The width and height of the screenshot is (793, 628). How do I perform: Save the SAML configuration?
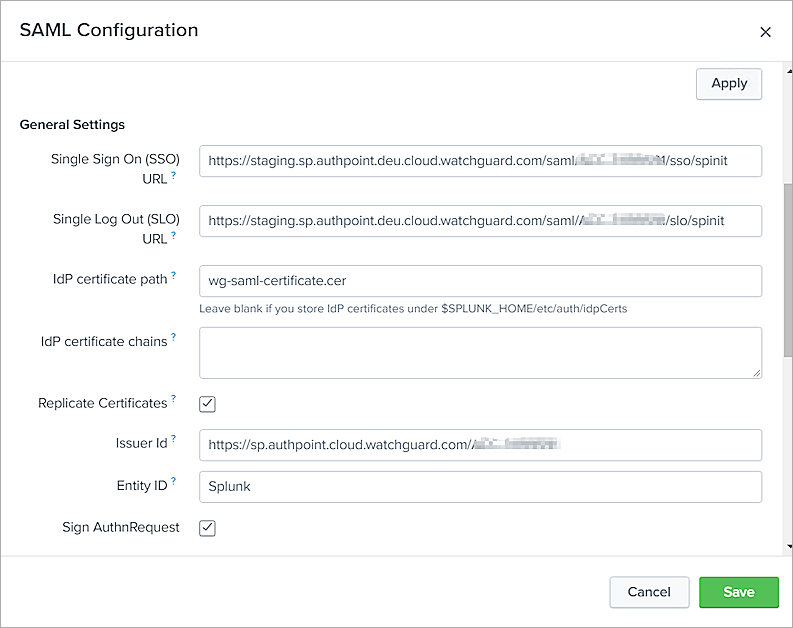point(739,592)
